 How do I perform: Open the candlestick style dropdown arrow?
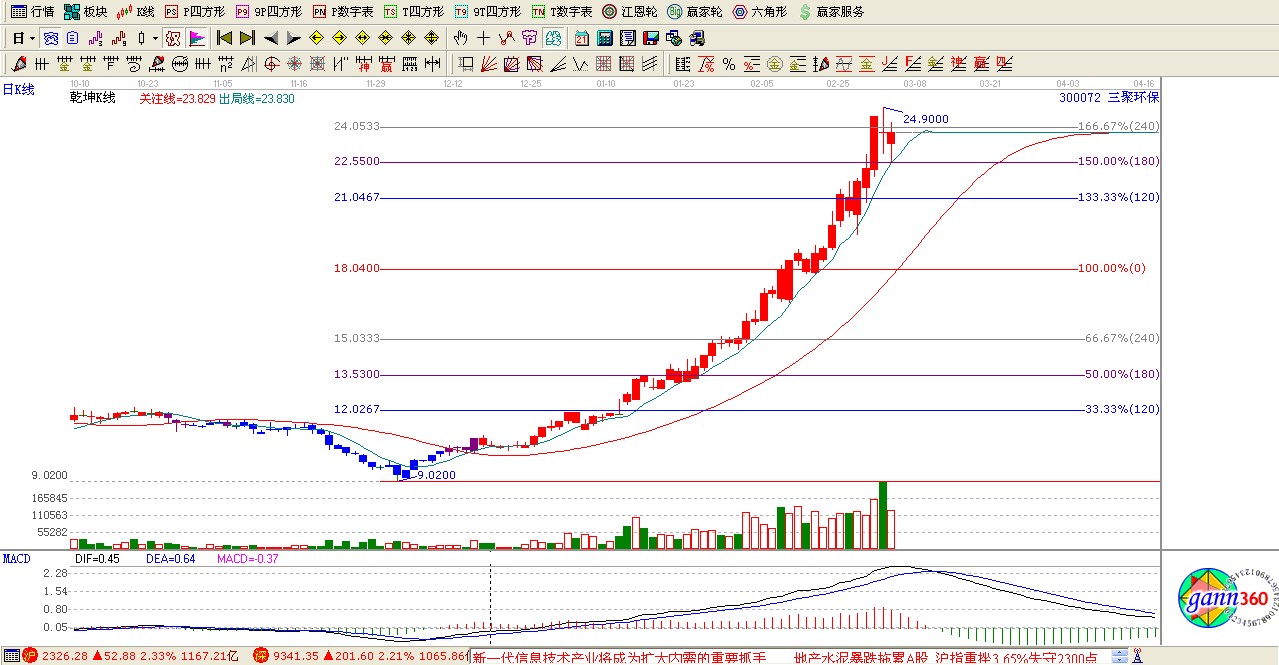(x=155, y=38)
